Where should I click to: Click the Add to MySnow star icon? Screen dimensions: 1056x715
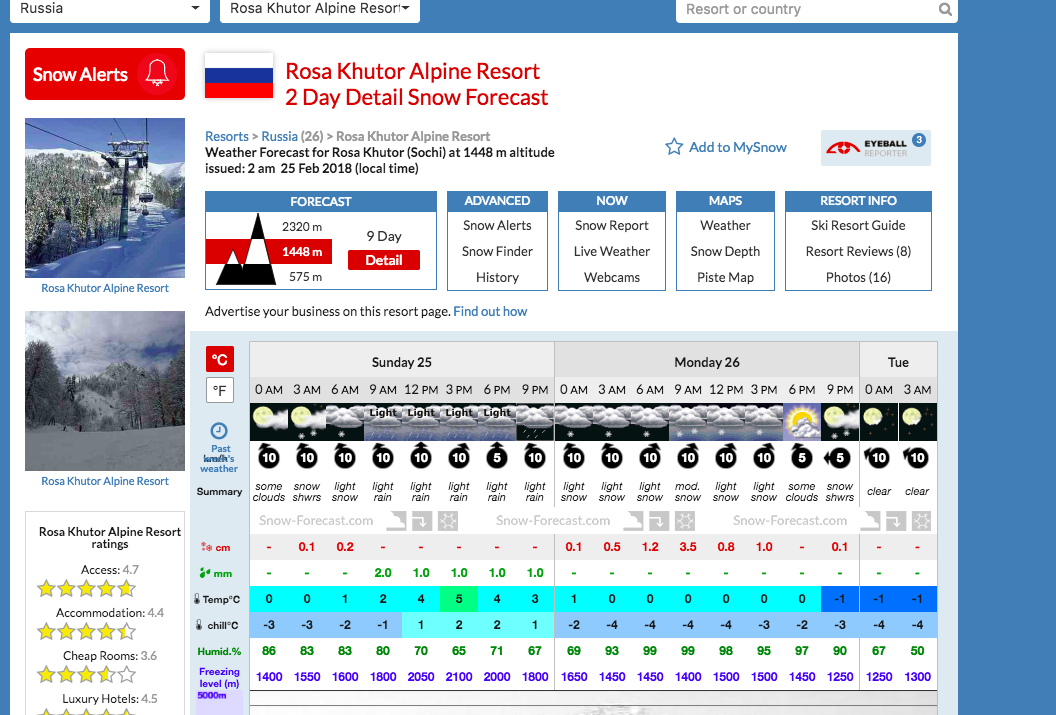coord(673,147)
